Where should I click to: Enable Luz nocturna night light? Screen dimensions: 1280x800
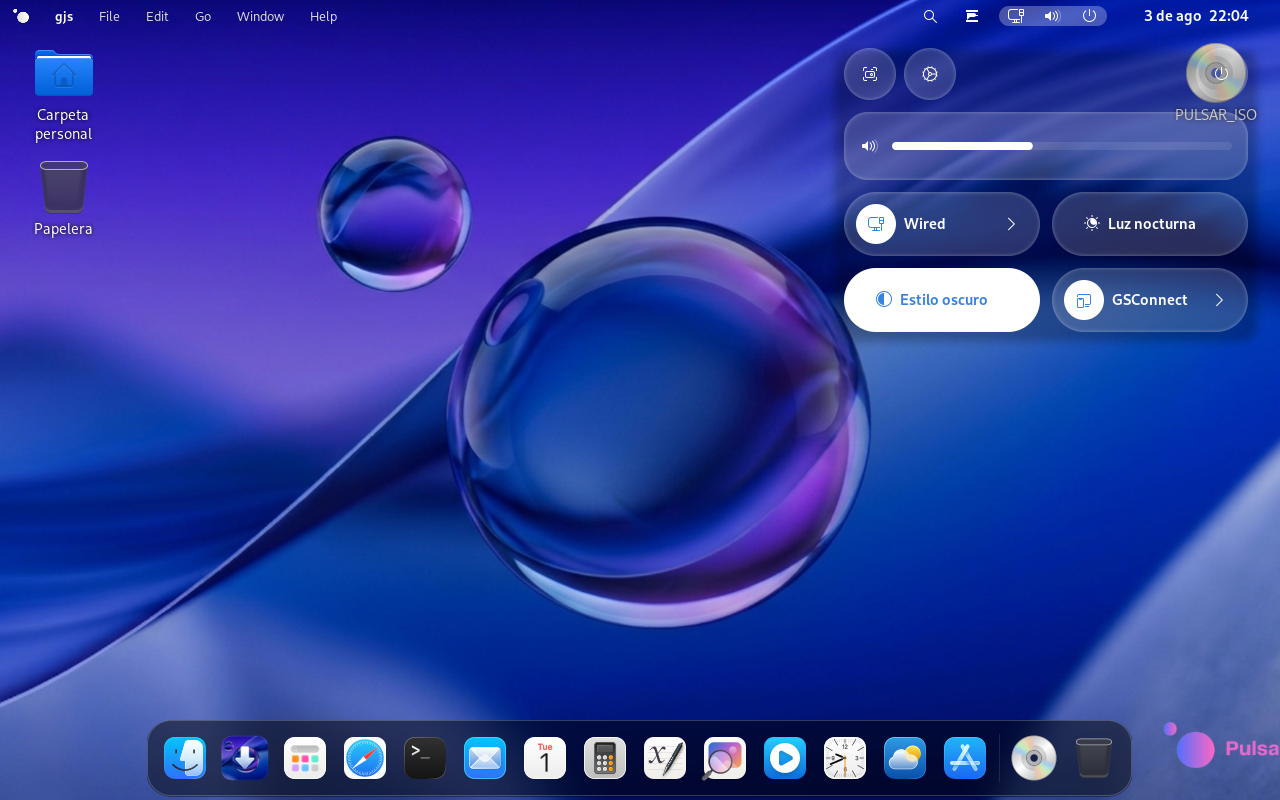[x=1150, y=224]
